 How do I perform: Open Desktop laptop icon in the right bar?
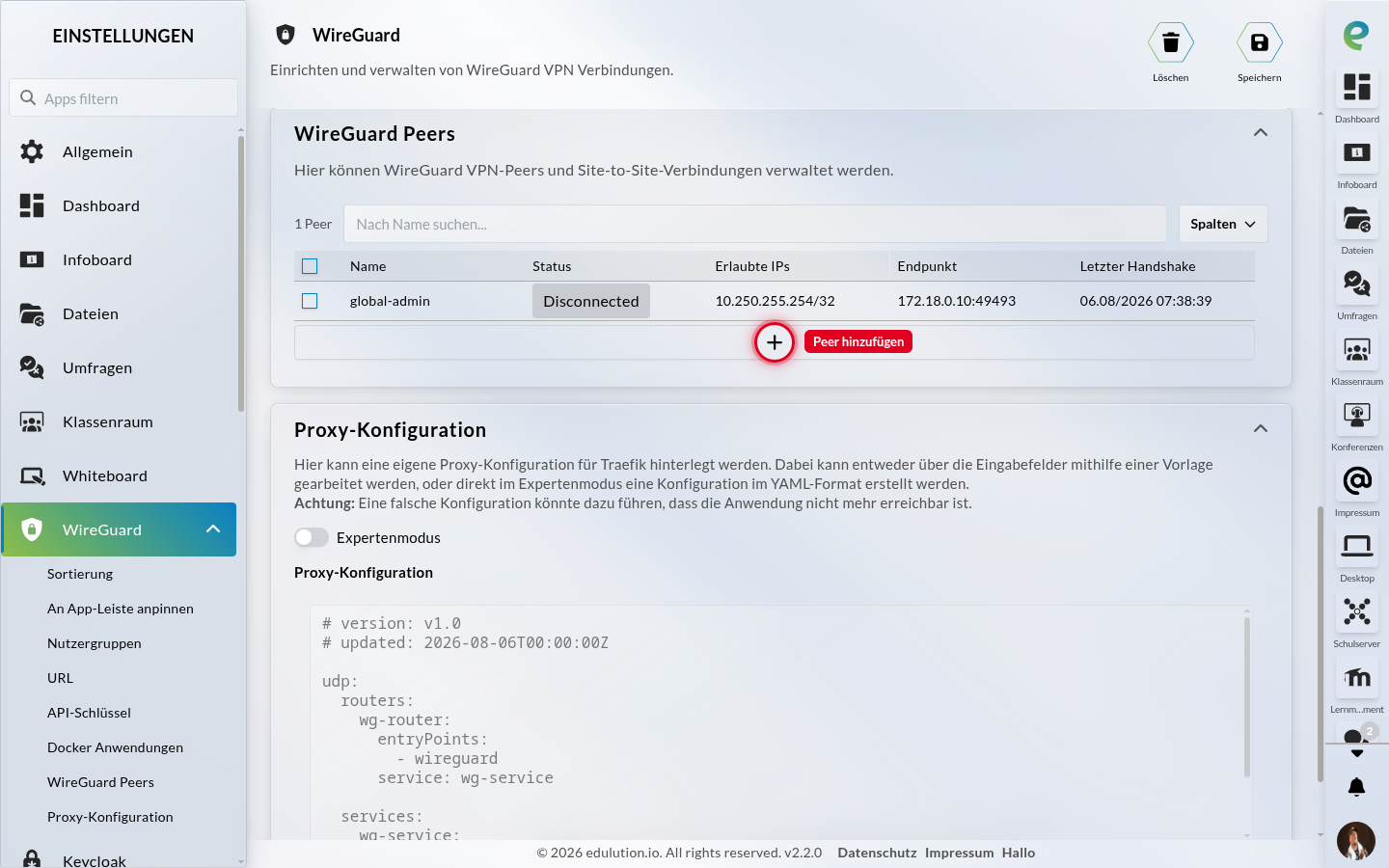pyautogui.click(x=1356, y=546)
